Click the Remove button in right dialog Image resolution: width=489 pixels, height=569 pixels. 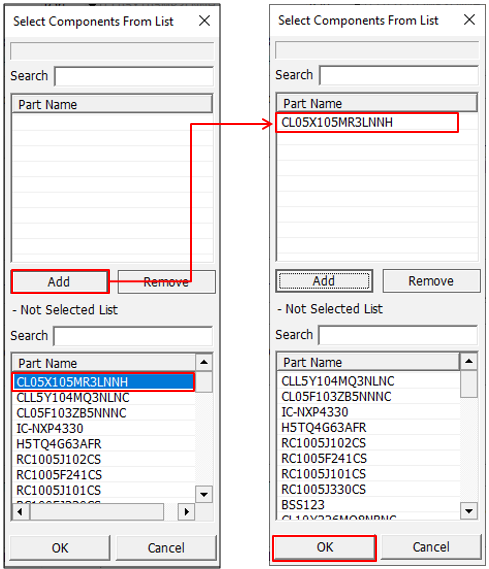(431, 281)
